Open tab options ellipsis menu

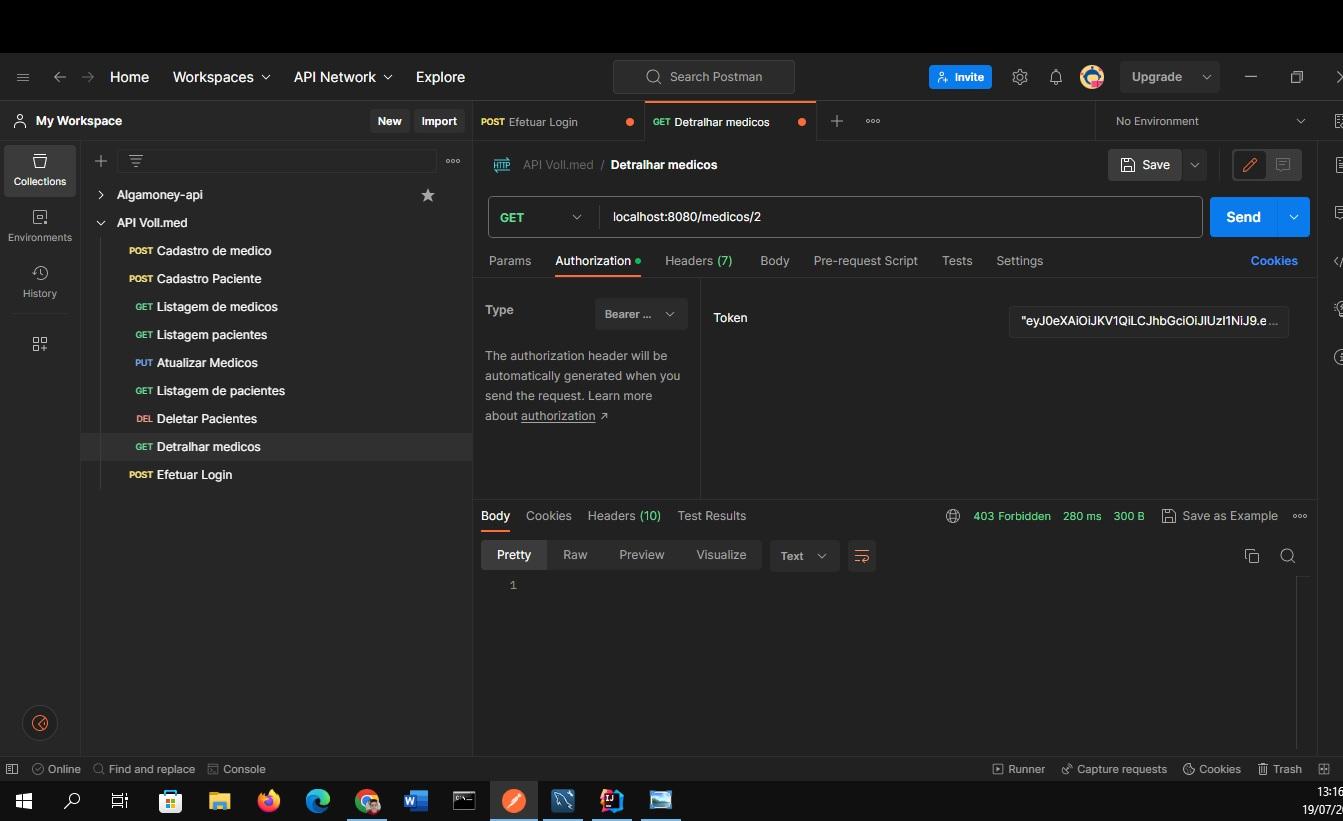pyautogui.click(x=873, y=121)
